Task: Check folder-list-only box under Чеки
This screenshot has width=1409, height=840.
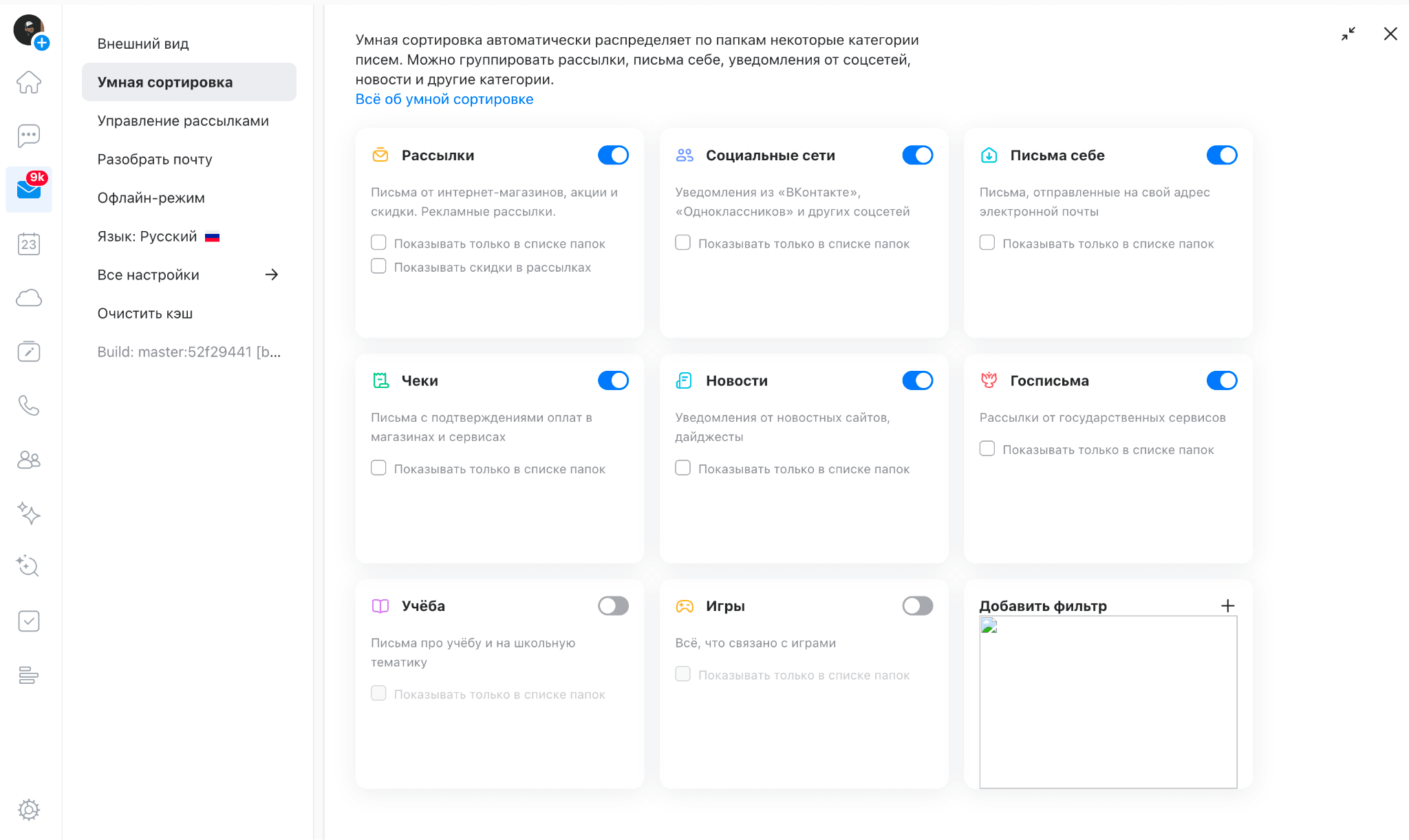Action: 378,469
